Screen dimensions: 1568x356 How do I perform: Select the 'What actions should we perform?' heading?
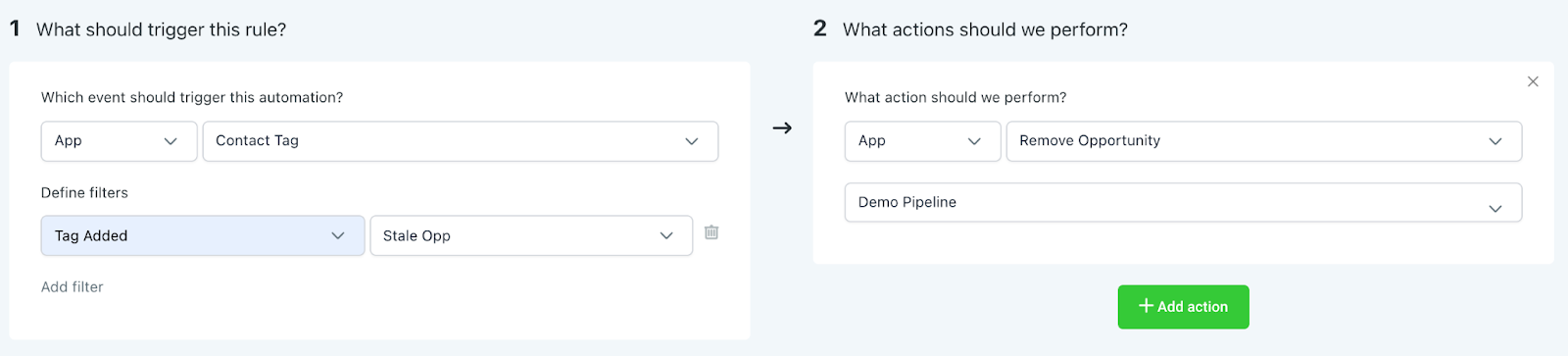(x=985, y=29)
